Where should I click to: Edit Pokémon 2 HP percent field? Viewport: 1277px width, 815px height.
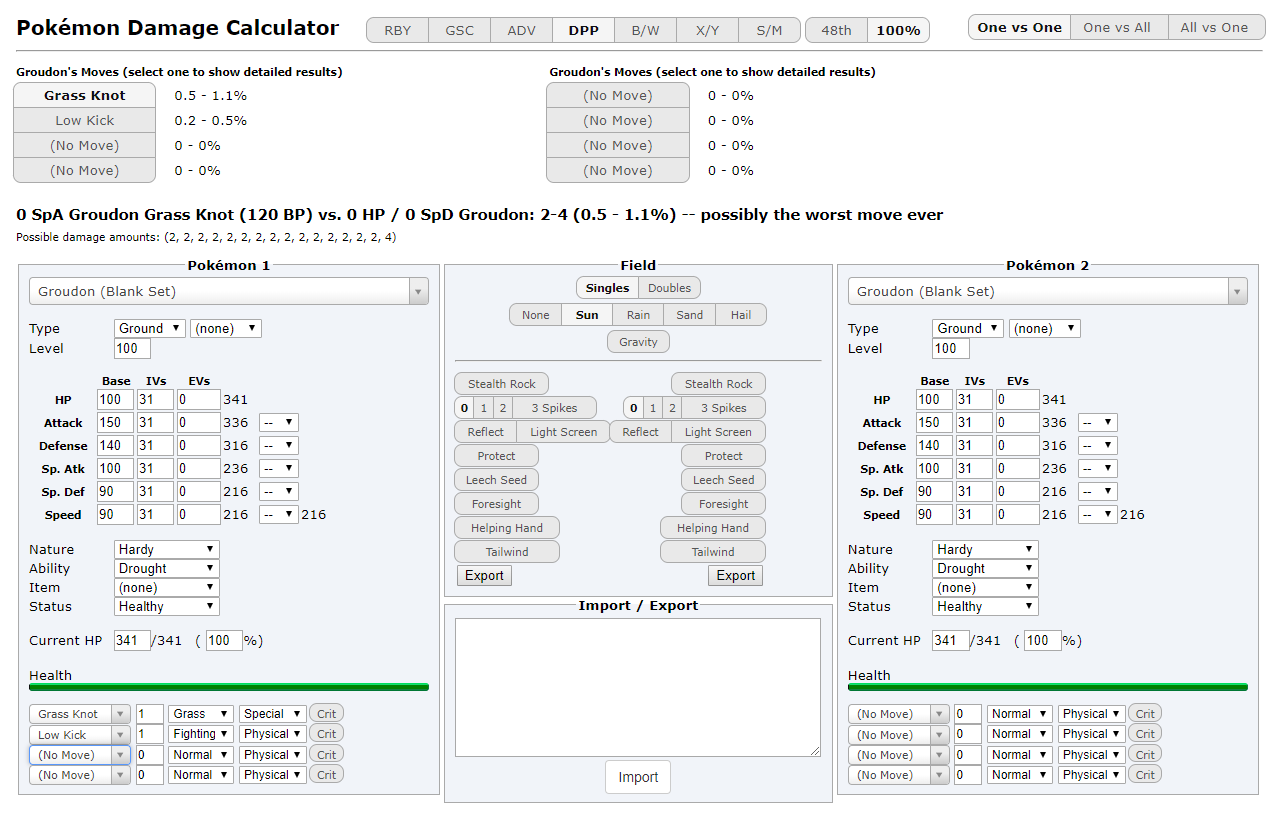pos(1043,641)
